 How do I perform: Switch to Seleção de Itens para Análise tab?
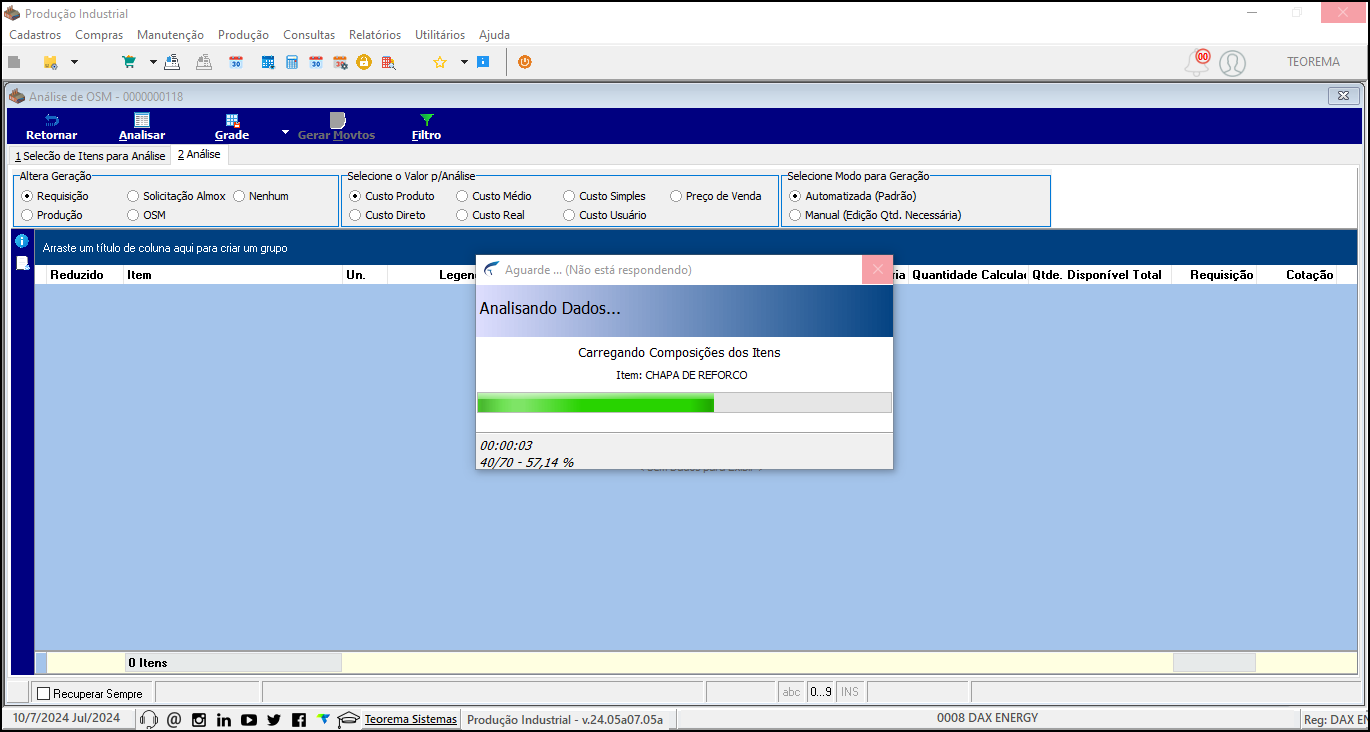point(90,156)
